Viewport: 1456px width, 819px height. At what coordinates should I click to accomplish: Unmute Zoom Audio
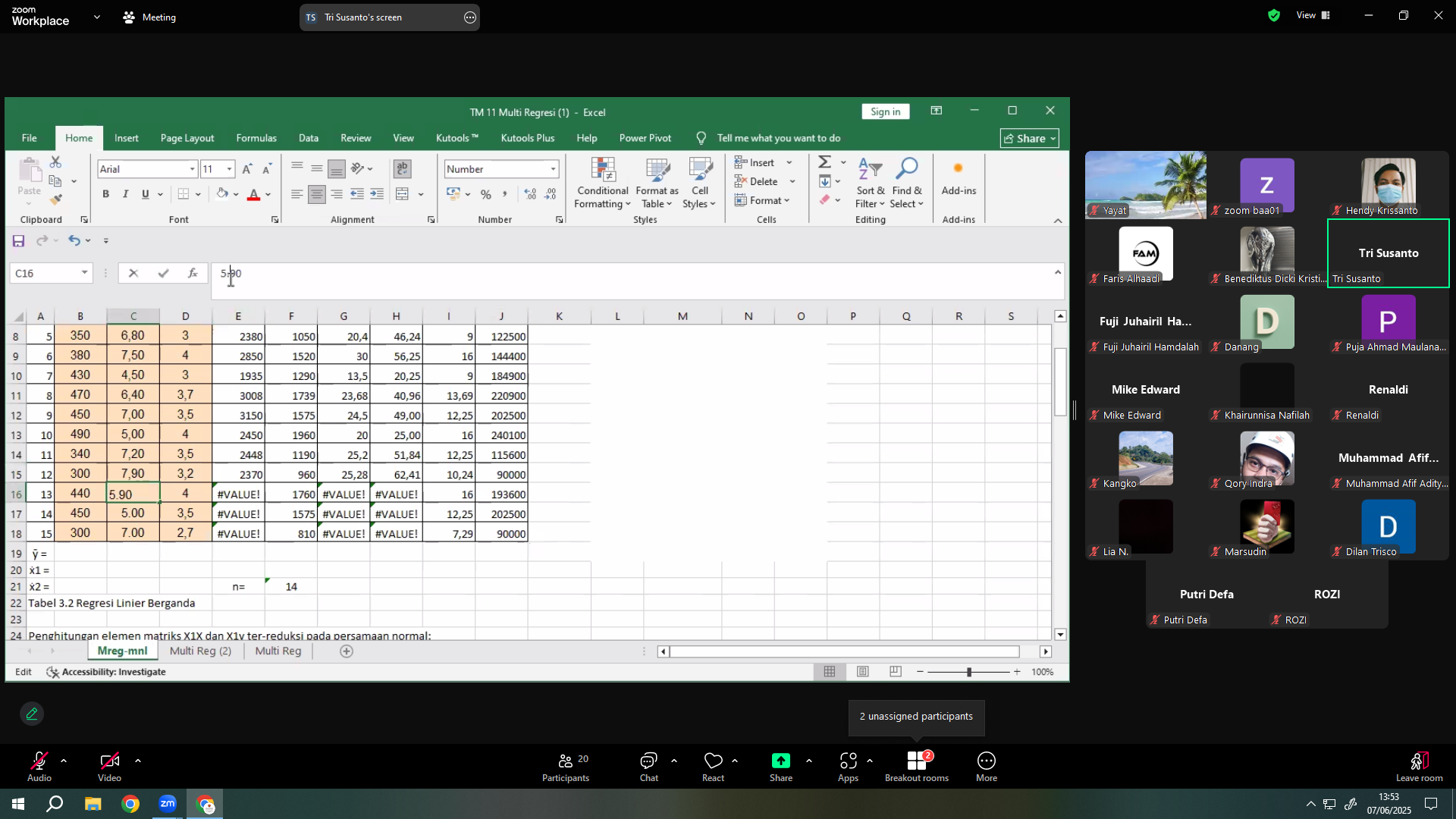click(x=39, y=767)
